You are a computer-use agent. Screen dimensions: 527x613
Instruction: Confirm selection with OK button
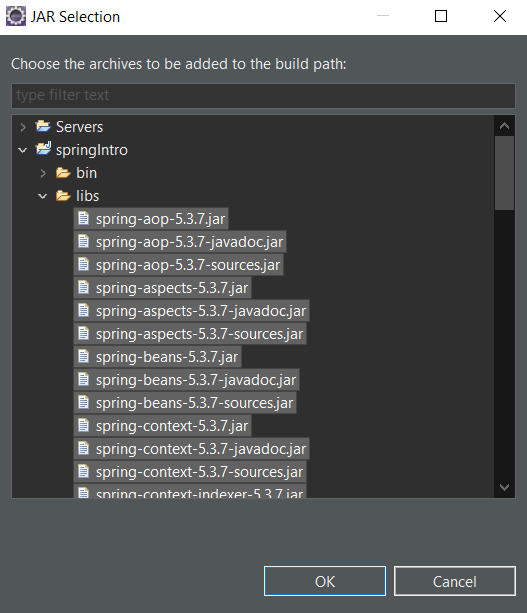point(325,581)
